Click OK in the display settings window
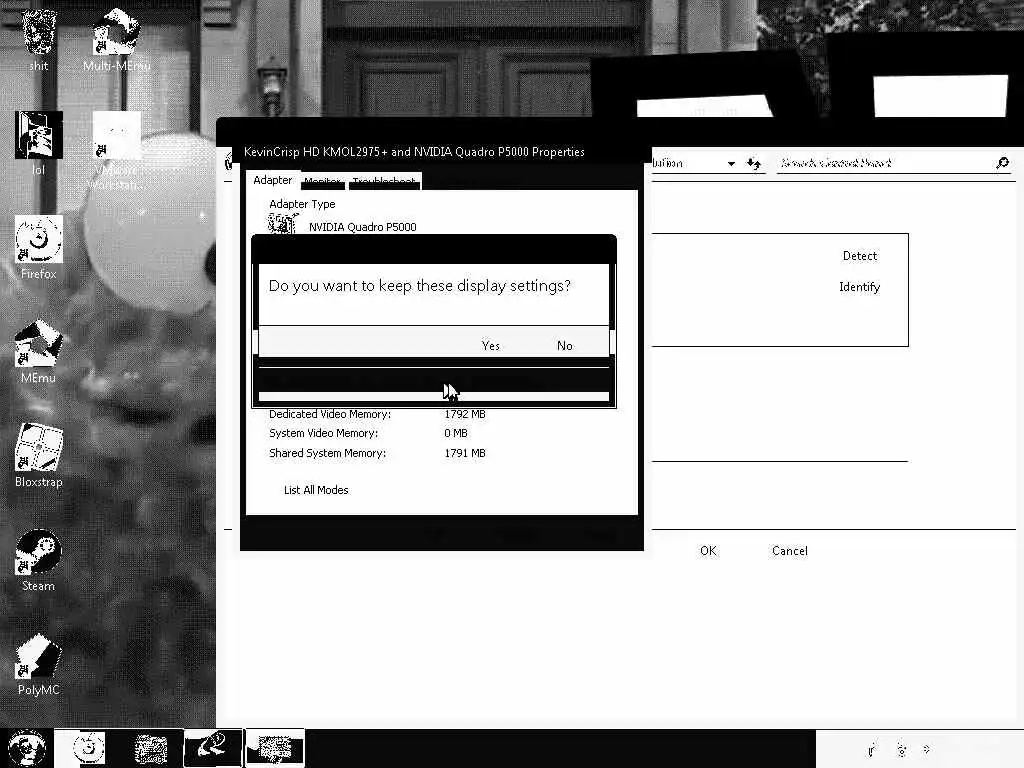The width and height of the screenshot is (1024, 768). click(708, 551)
